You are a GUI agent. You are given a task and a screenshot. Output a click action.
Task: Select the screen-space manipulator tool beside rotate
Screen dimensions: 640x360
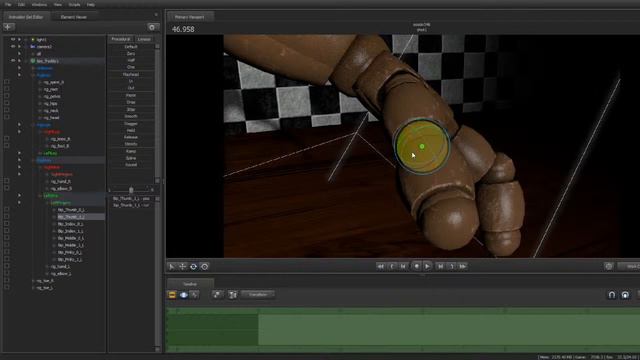point(205,267)
